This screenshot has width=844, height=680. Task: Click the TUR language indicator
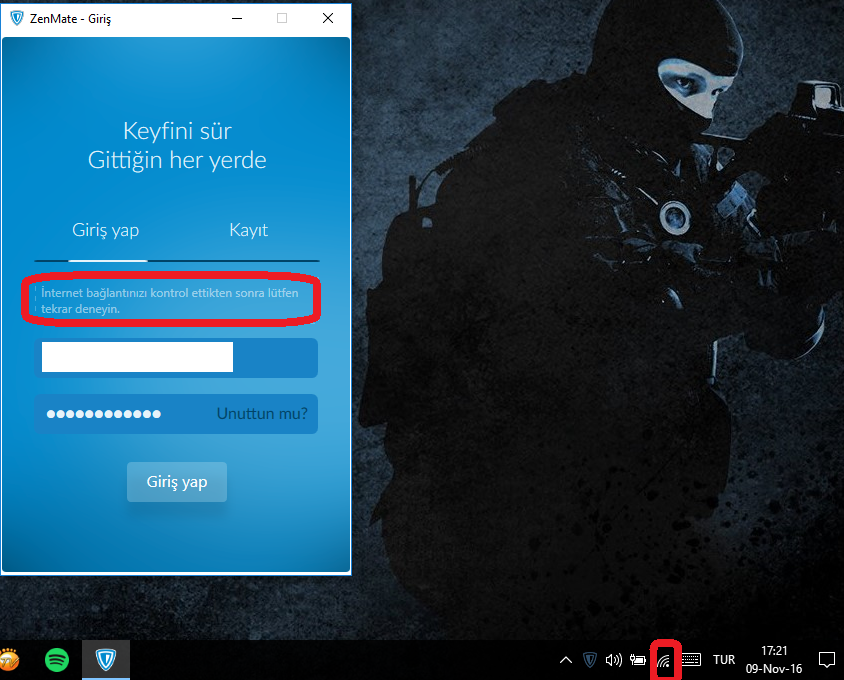click(724, 660)
